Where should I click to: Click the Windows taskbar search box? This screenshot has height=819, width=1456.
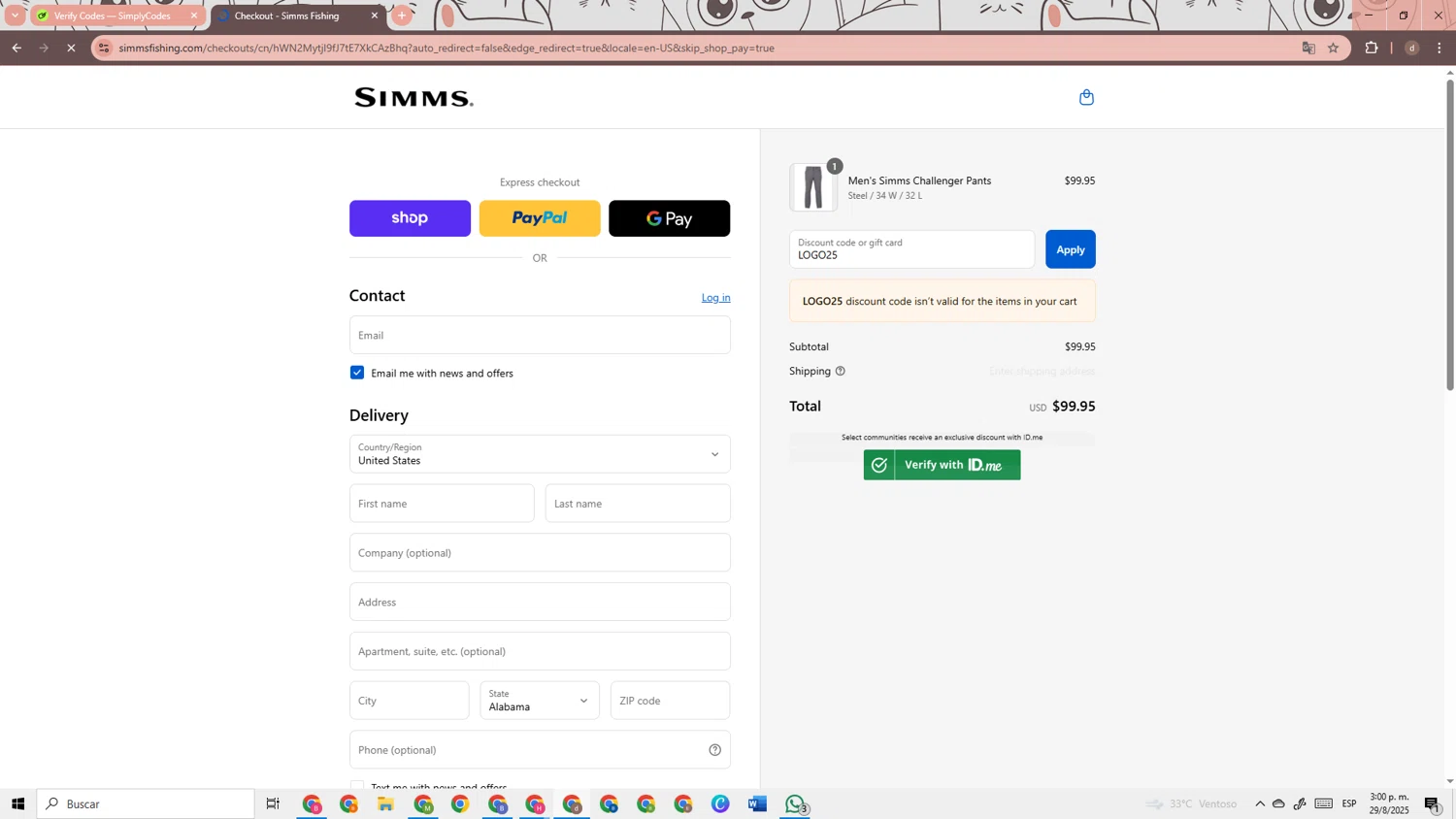146,803
